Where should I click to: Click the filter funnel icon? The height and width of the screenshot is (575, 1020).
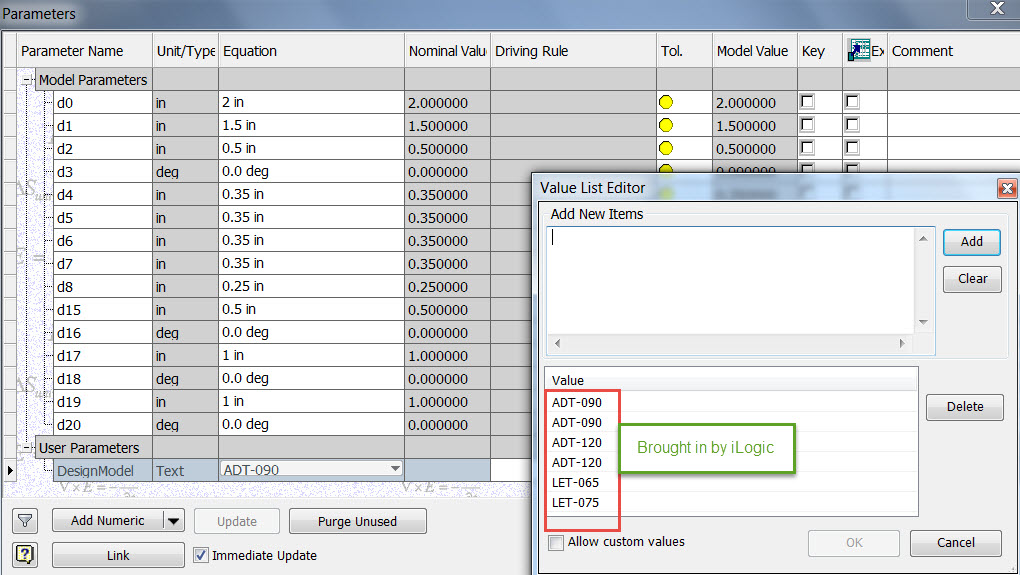click(25, 521)
